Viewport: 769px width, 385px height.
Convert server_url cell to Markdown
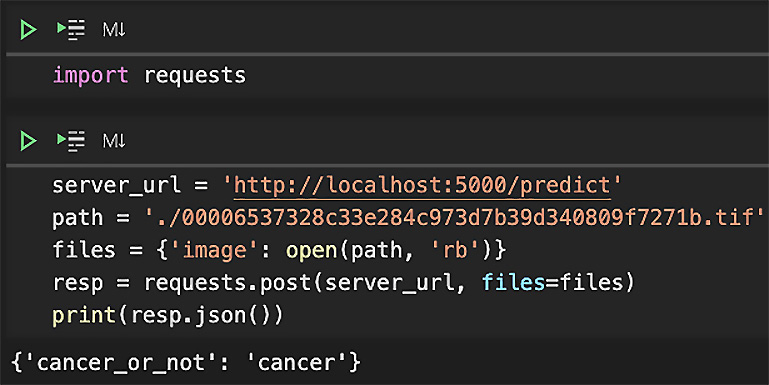point(114,141)
